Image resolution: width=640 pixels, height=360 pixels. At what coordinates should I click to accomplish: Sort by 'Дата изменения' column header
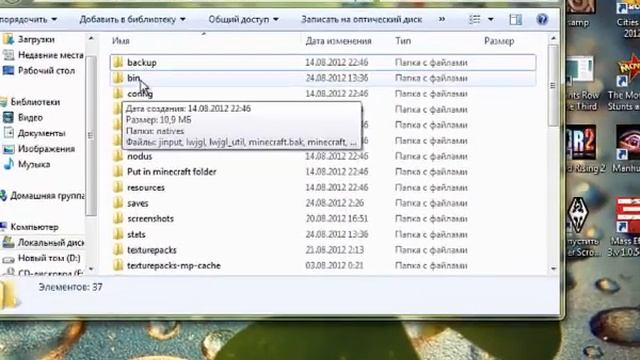pos(338,41)
